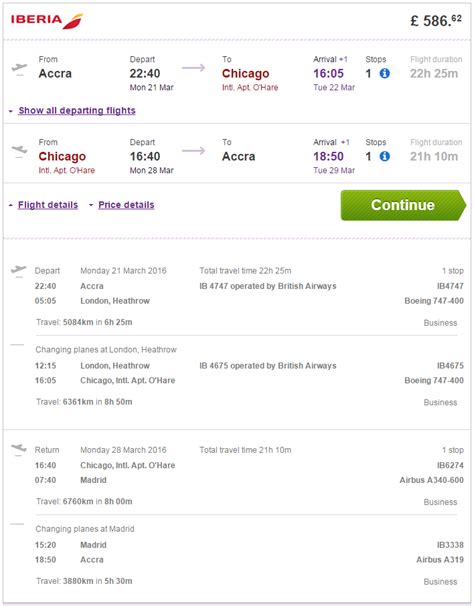Image resolution: width=474 pixels, height=606 pixels.
Task: Click plane icon next to Depart details section
Action: pyautogui.click(x=19, y=271)
